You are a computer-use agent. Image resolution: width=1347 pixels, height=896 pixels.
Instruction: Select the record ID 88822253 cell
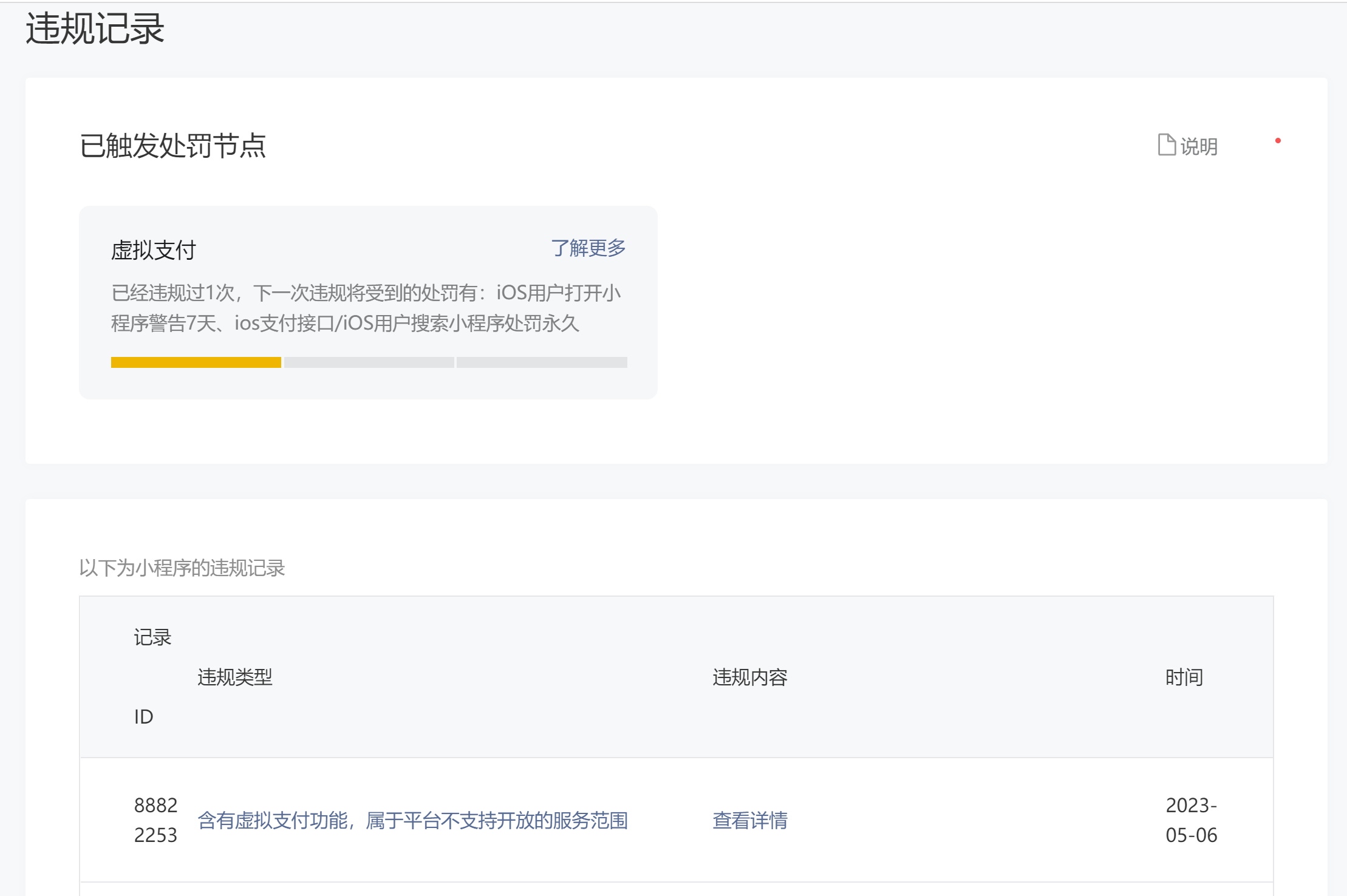155,820
